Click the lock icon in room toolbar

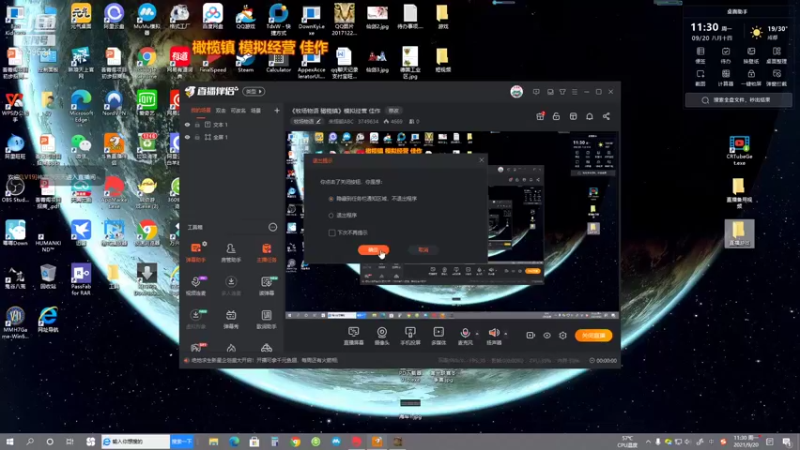point(557,116)
